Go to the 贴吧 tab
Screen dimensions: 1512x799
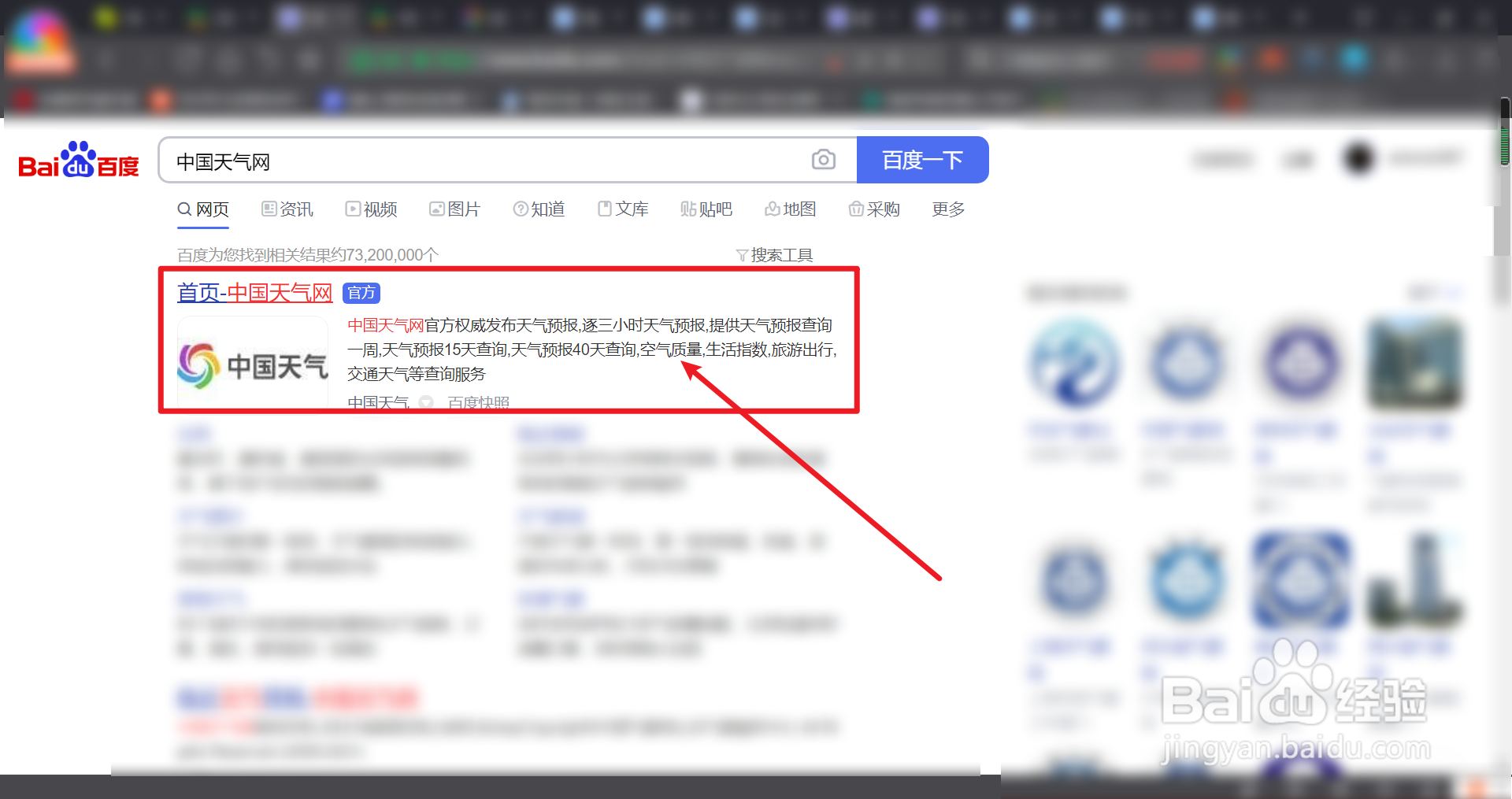pos(707,209)
